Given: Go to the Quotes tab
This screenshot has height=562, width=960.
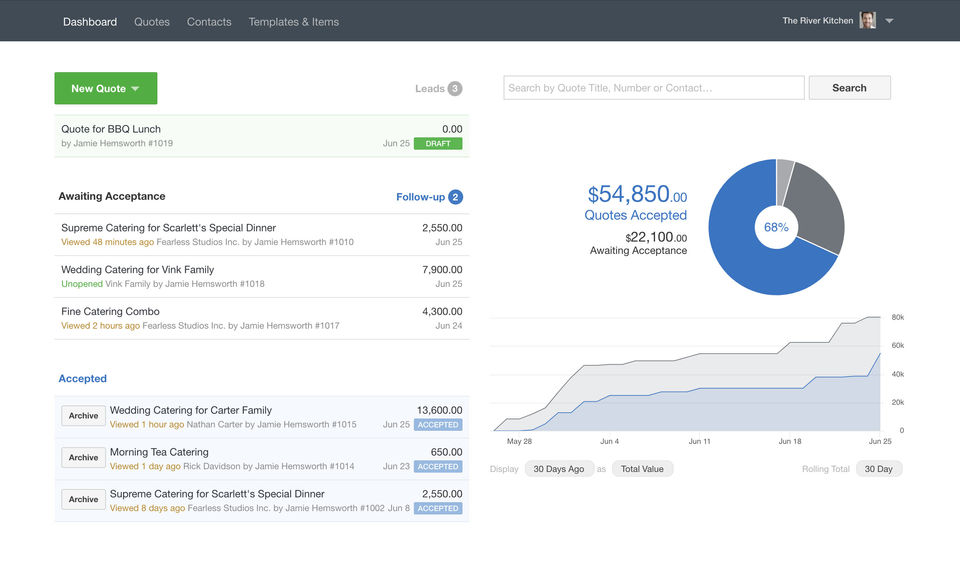Looking at the screenshot, I should tap(152, 21).
